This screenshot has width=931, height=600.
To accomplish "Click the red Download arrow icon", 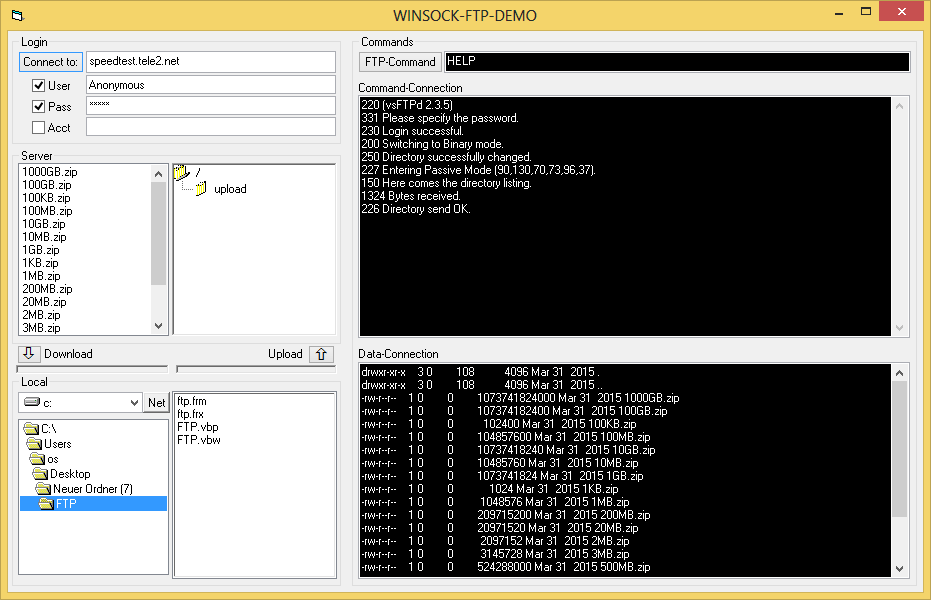I will click(28, 353).
